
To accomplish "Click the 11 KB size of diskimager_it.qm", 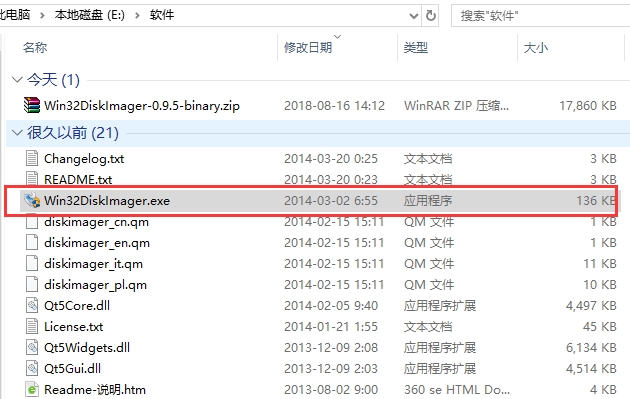I will 600,264.
